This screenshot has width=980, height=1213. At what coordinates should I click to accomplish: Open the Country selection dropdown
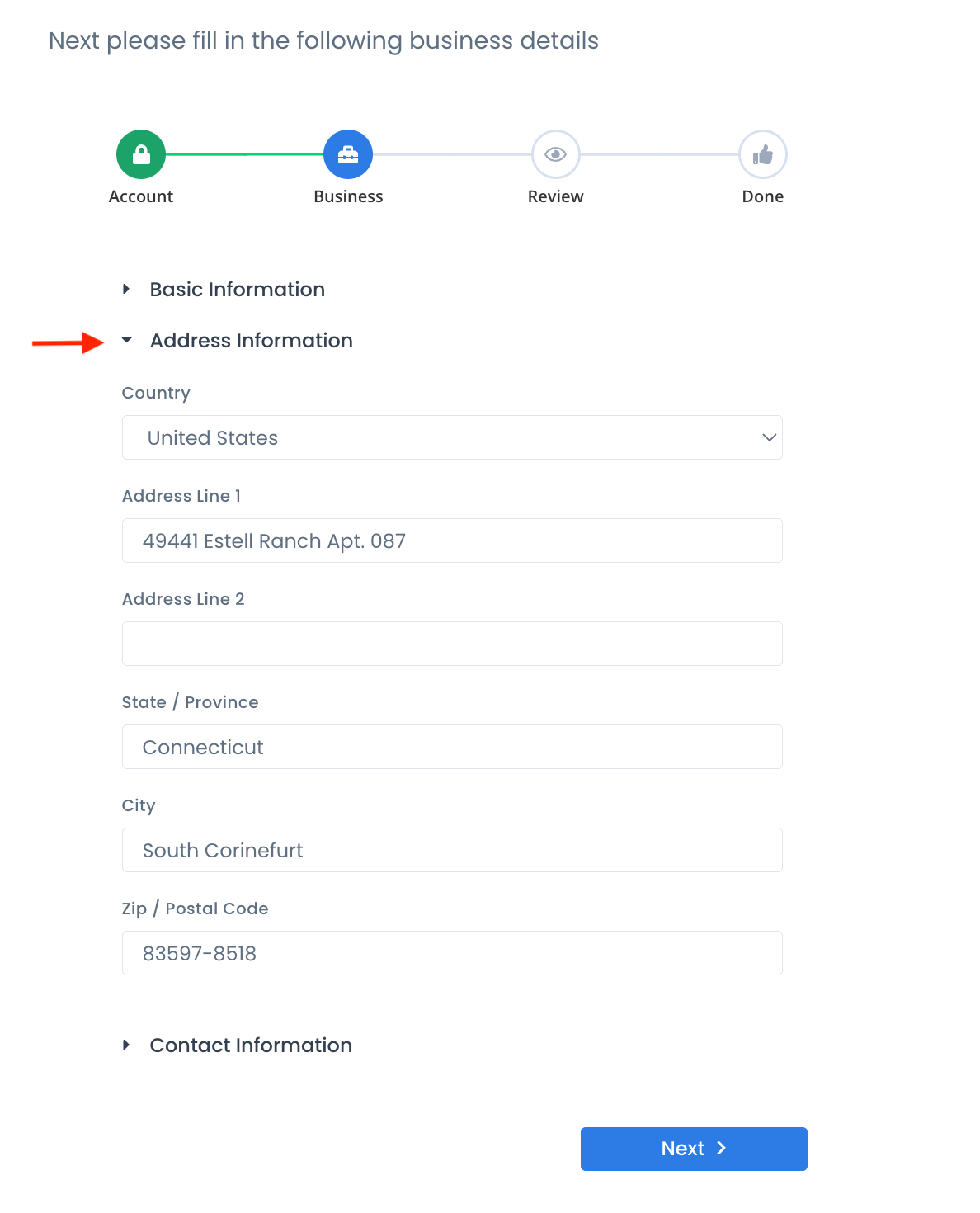click(x=452, y=437)
